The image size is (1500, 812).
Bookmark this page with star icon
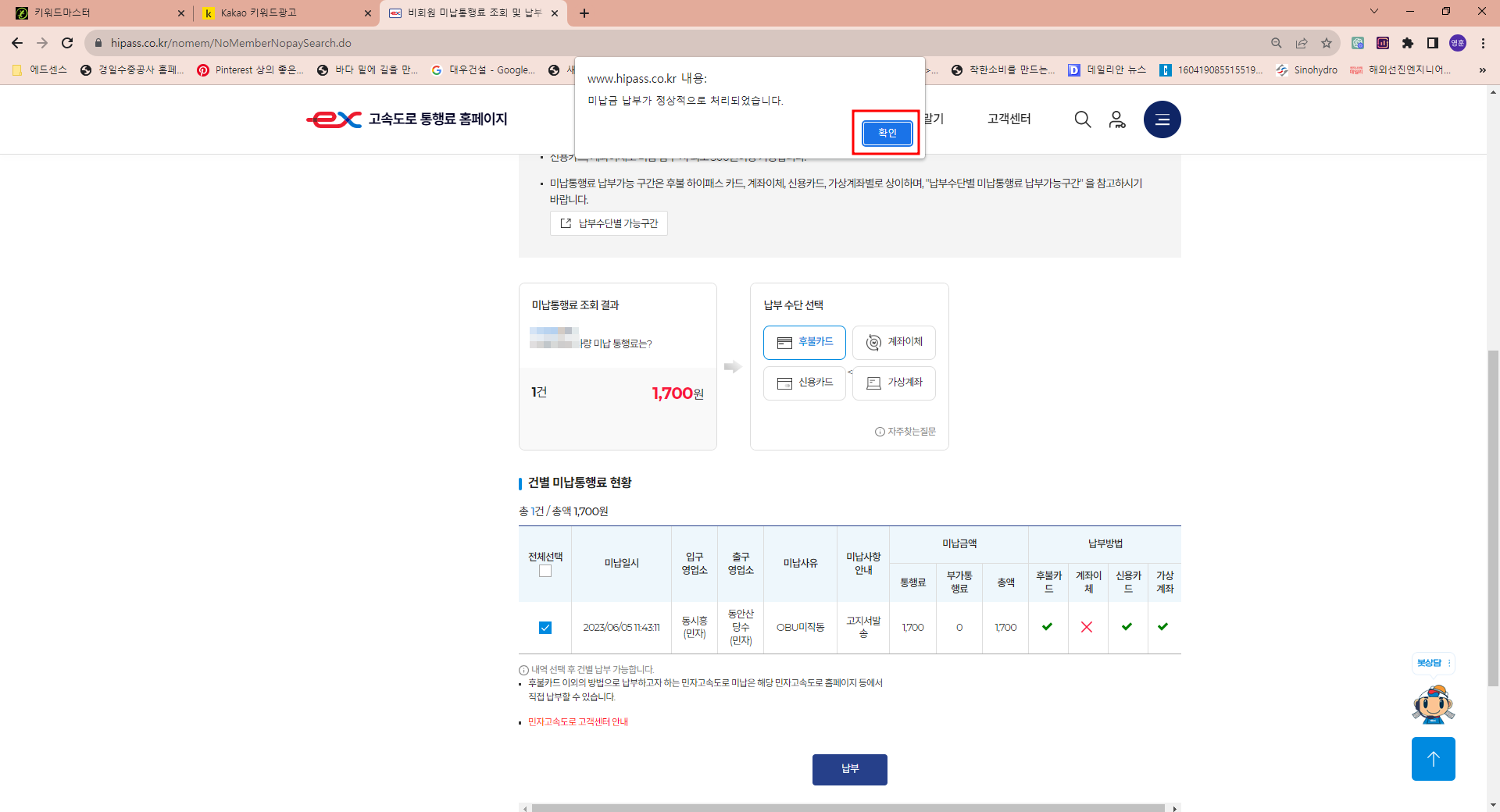click(x=1327, y=43)
